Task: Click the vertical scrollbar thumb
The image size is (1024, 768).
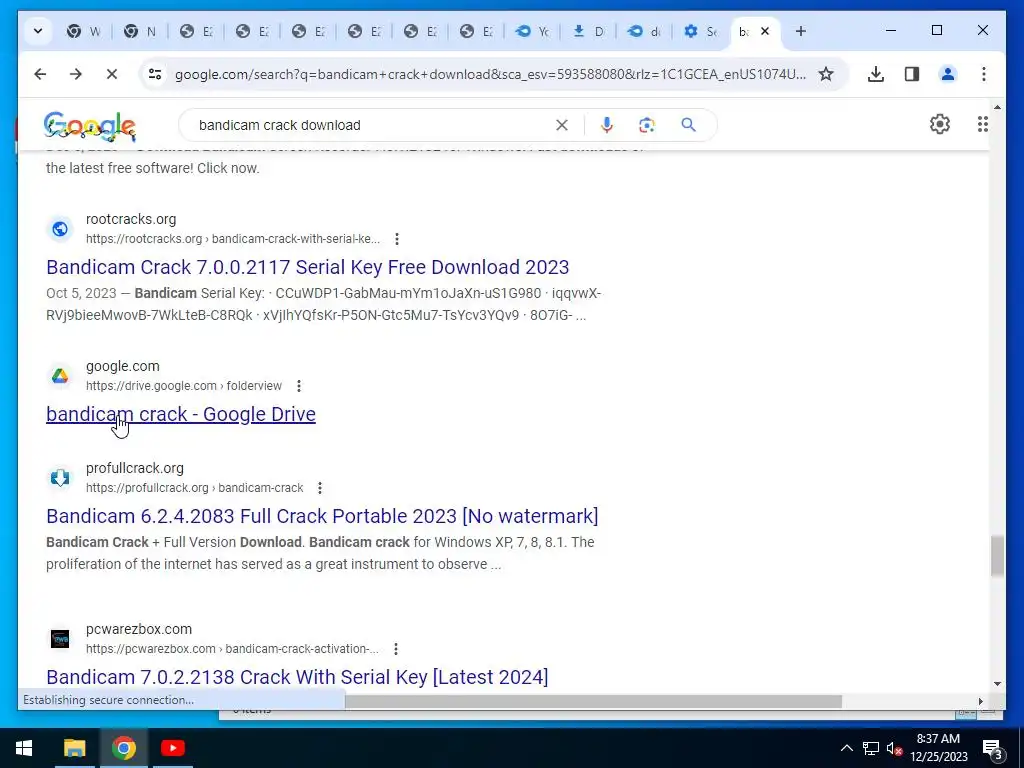Action: pos(997,556)
